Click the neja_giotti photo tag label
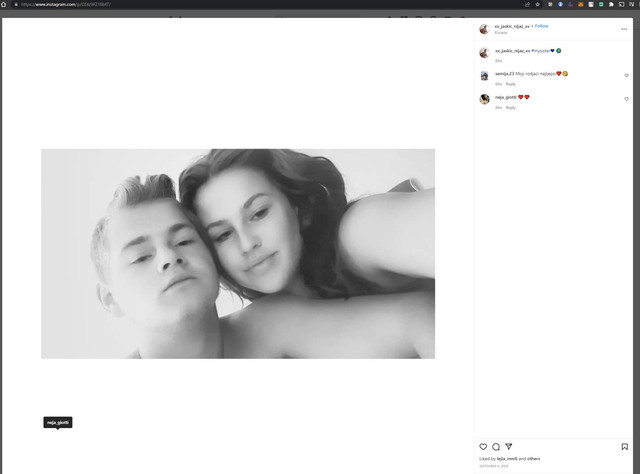 [58, 423]
